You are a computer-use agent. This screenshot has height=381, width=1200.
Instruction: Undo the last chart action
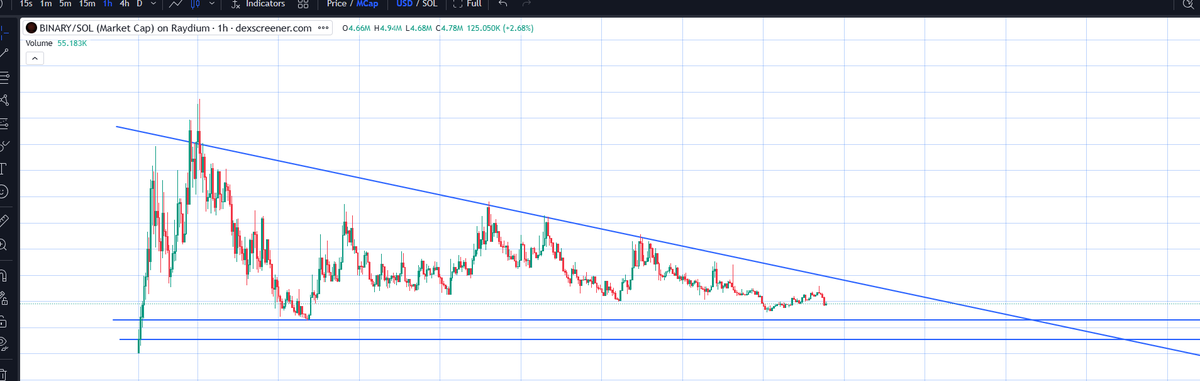click(x=502, y=4)
